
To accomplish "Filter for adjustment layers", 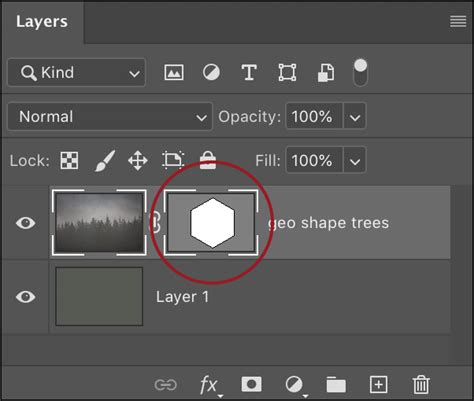I will [211, 72].
